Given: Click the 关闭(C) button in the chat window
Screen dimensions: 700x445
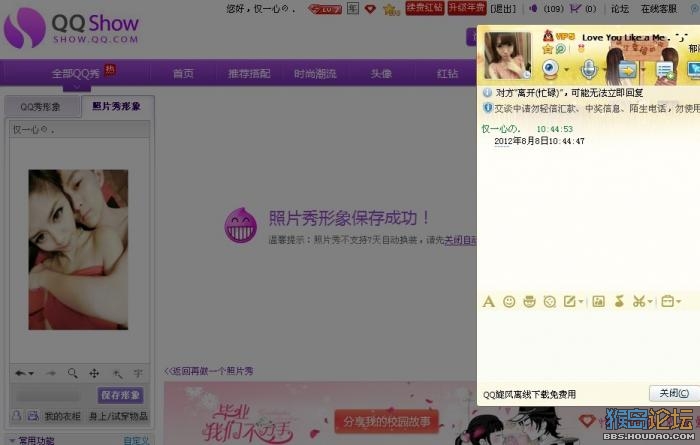Looking at the screenshot, I should [674, 394].
